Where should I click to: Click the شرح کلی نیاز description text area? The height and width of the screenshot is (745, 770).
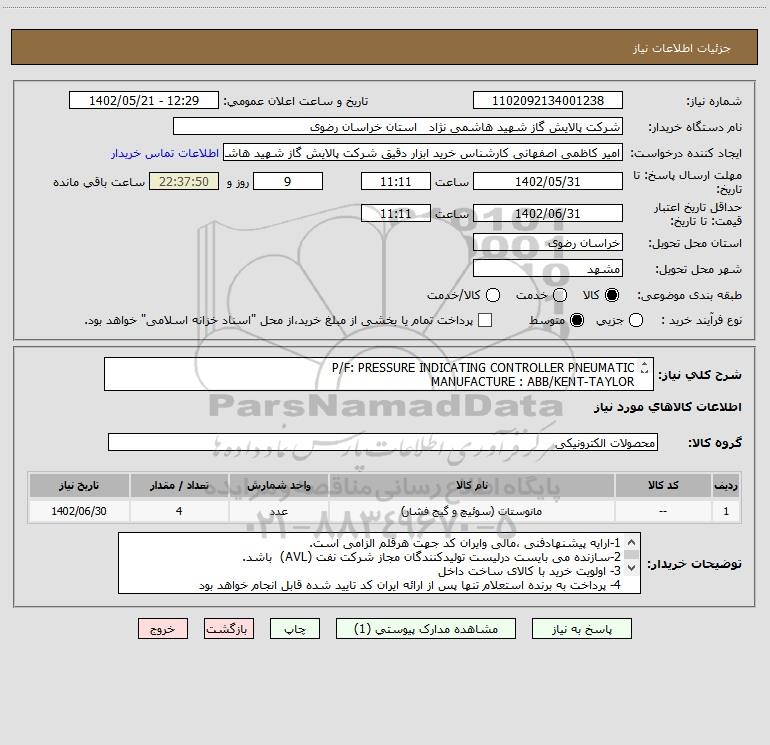(379, 374)
